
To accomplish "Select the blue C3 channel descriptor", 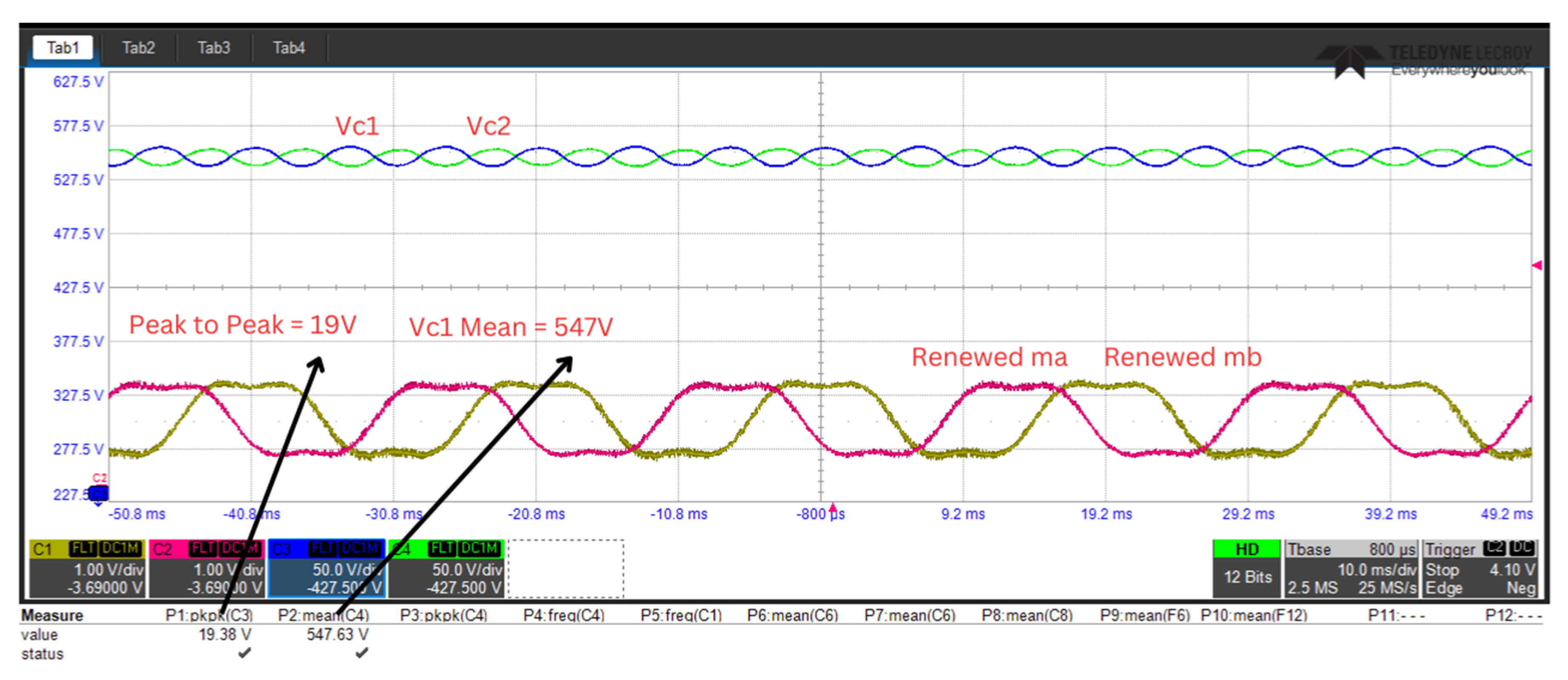I will tap(326, 568).
